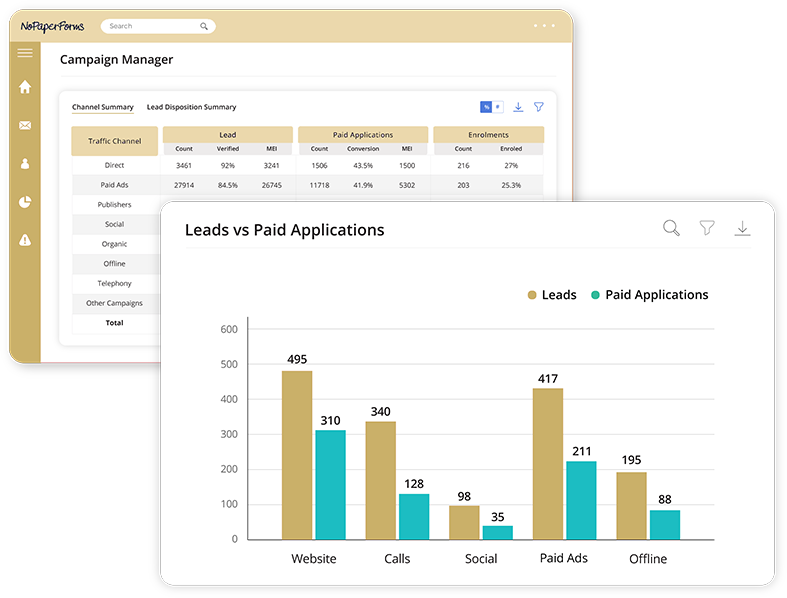Viewport: 787px width, 598px height.
Task: Switch the table to number (#) view
Action: 497,107
